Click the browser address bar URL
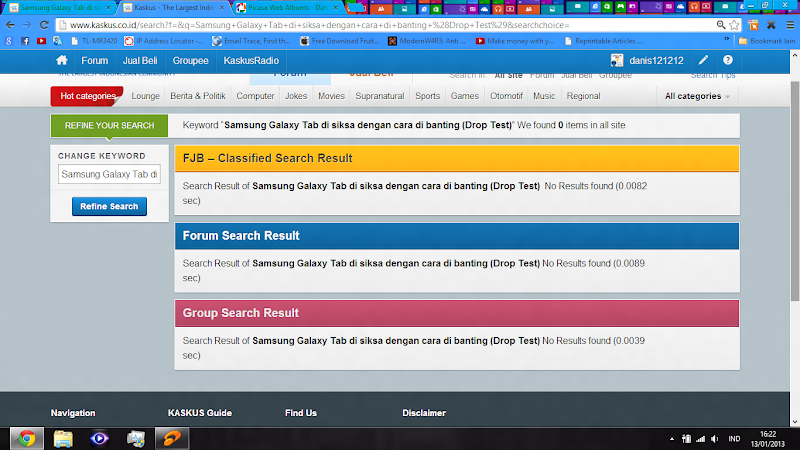800x450 pixels. (319, 25)
